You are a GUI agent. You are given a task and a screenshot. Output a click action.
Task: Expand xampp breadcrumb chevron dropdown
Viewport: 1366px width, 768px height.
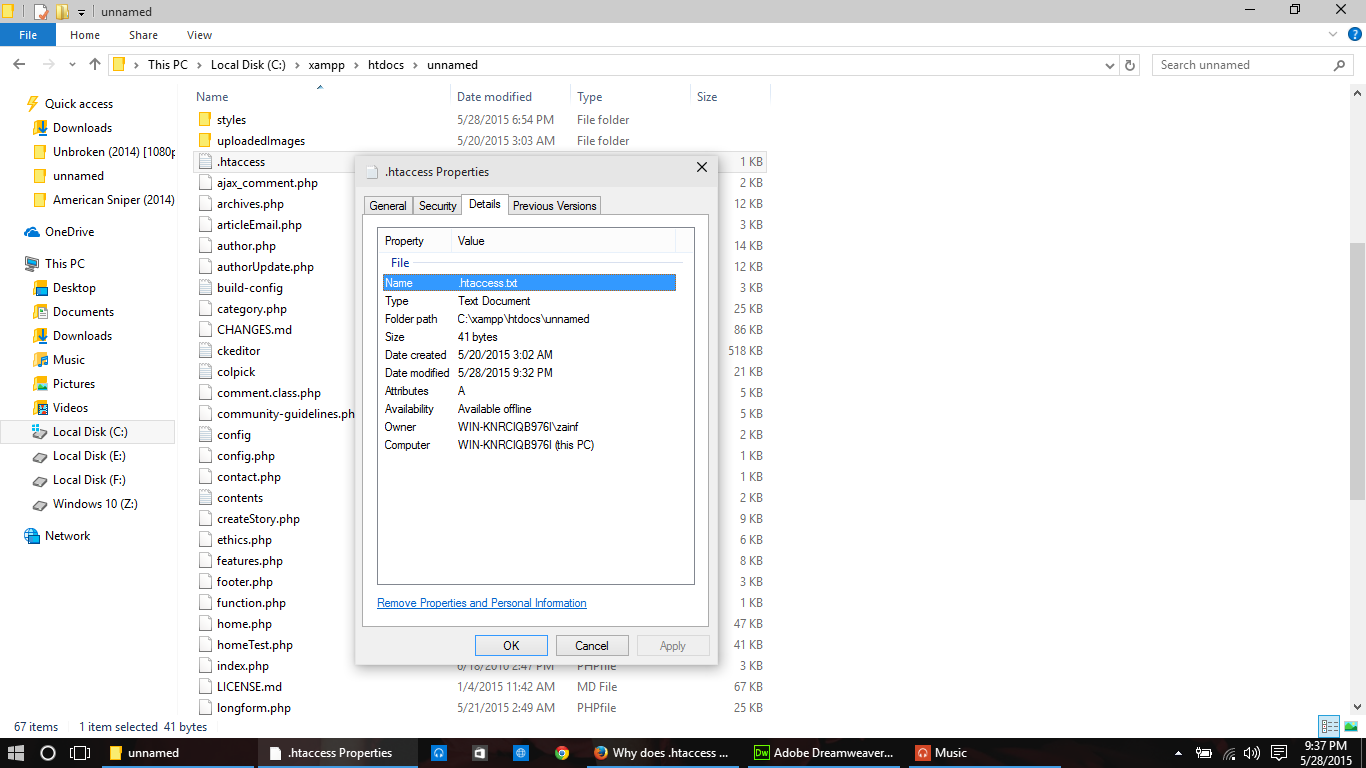tap(354, 65)
